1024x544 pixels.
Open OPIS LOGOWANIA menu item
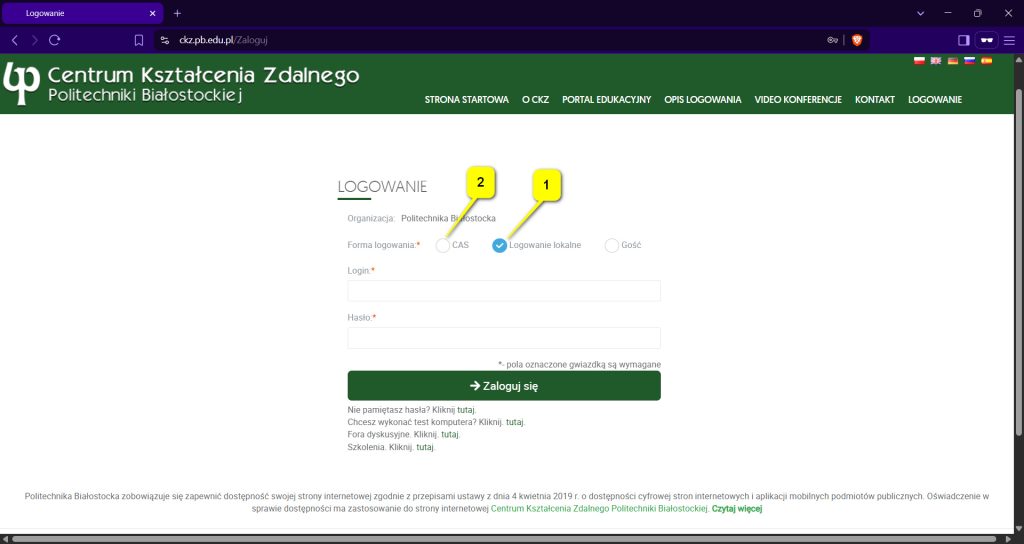point(703,100)
